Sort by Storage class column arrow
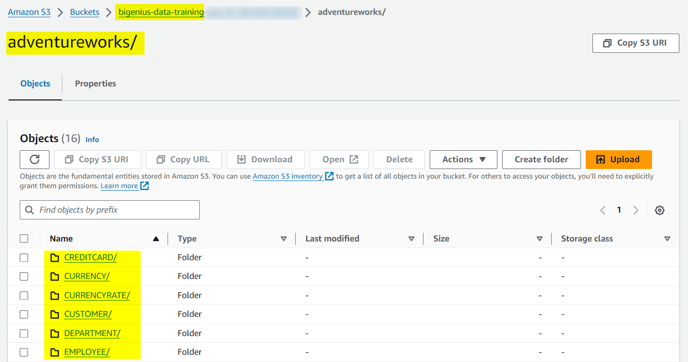This screenshot has height=362, width=688. 667,239
